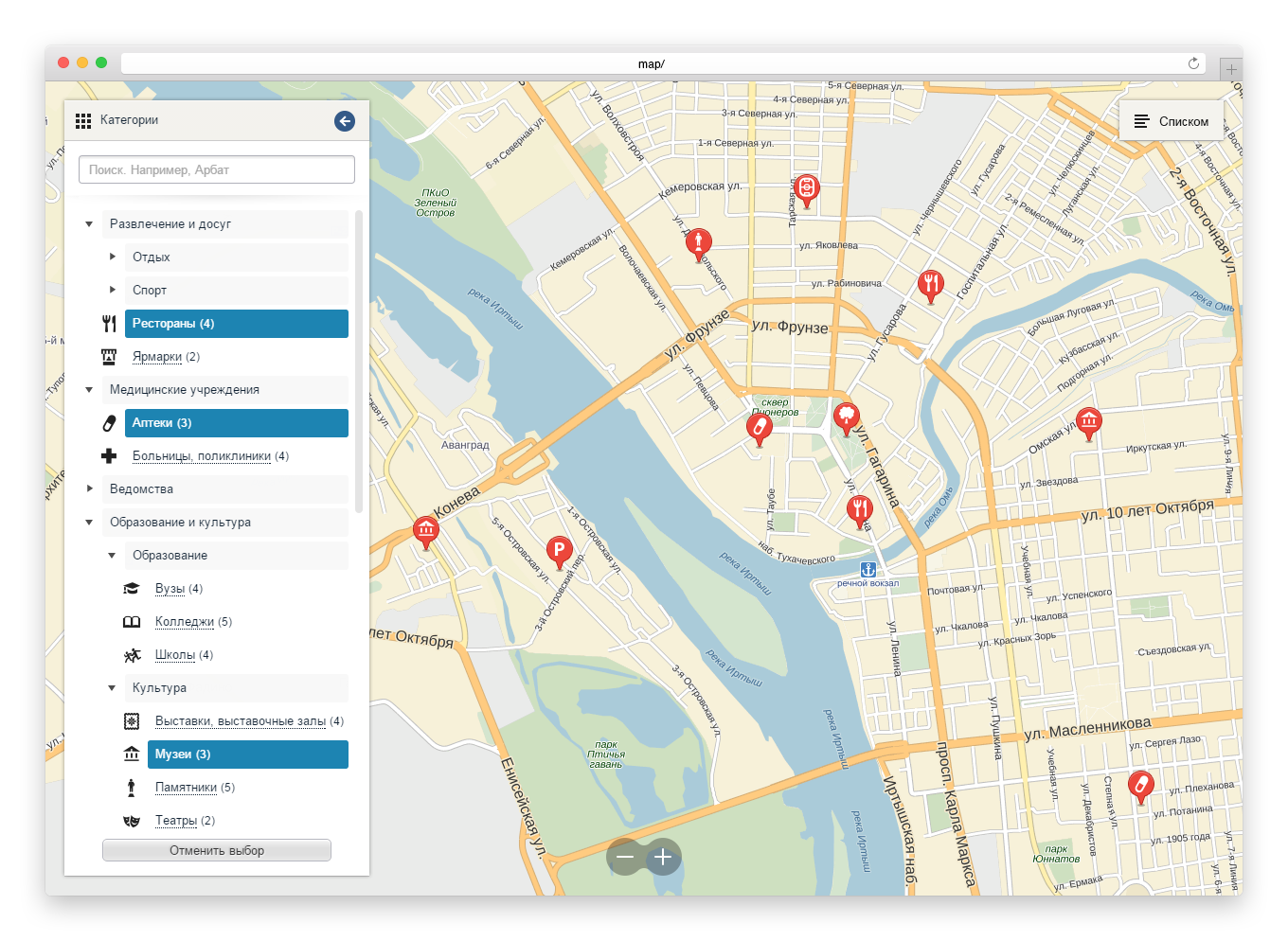Screen dimensions: 1288x941
Task: Click the theater masks icon beside Театры
Action: coord(132,821)
